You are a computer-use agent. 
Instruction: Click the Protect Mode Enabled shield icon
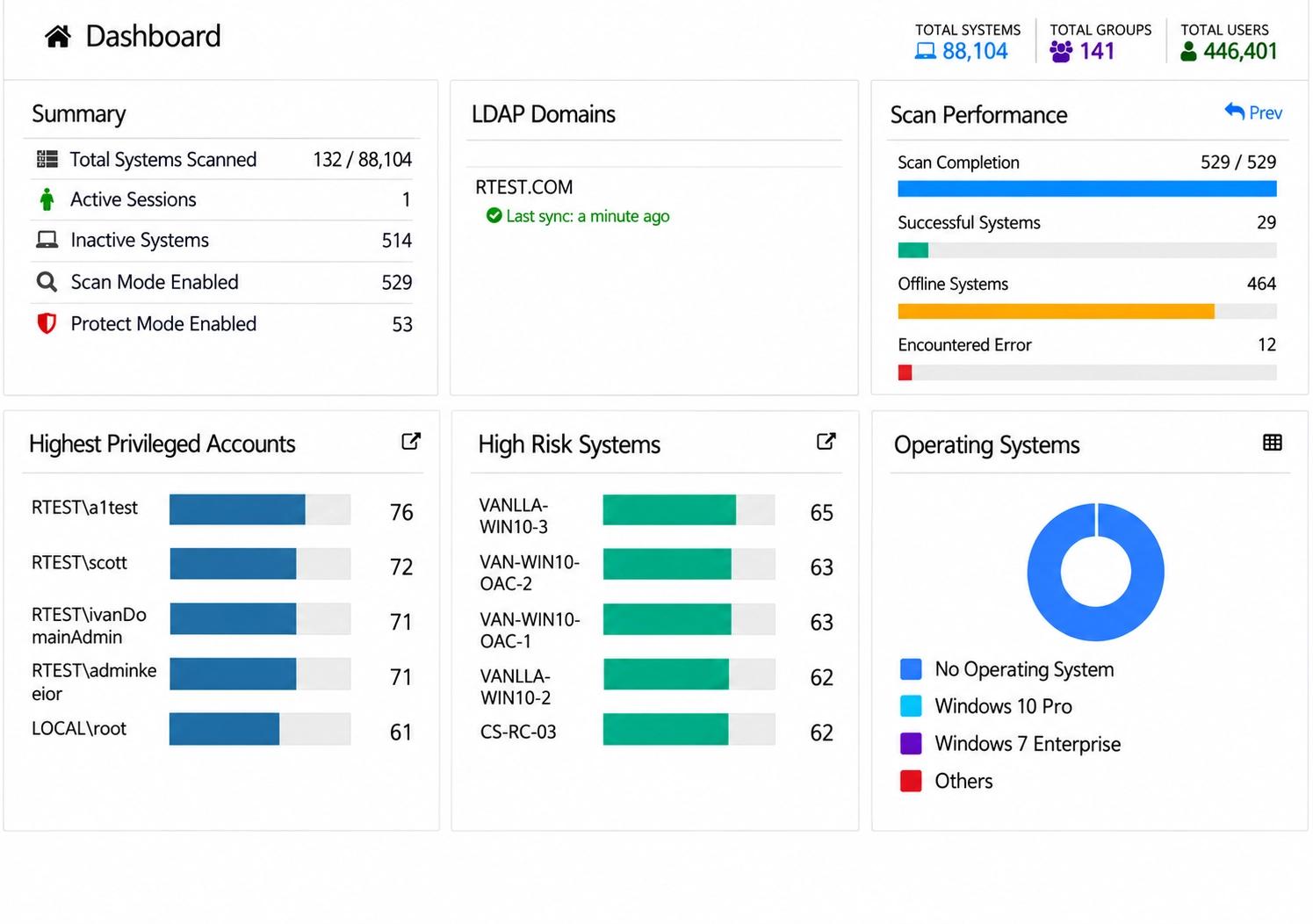(x=47, y=323)
